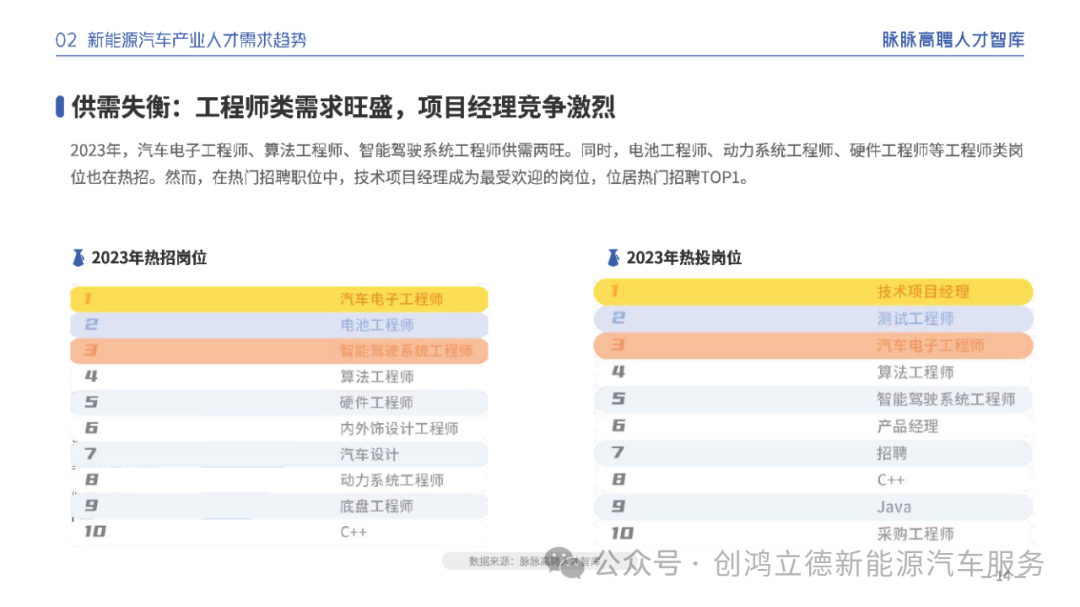
Task: Click the 采购工程师 row
Action: [915, 533]
